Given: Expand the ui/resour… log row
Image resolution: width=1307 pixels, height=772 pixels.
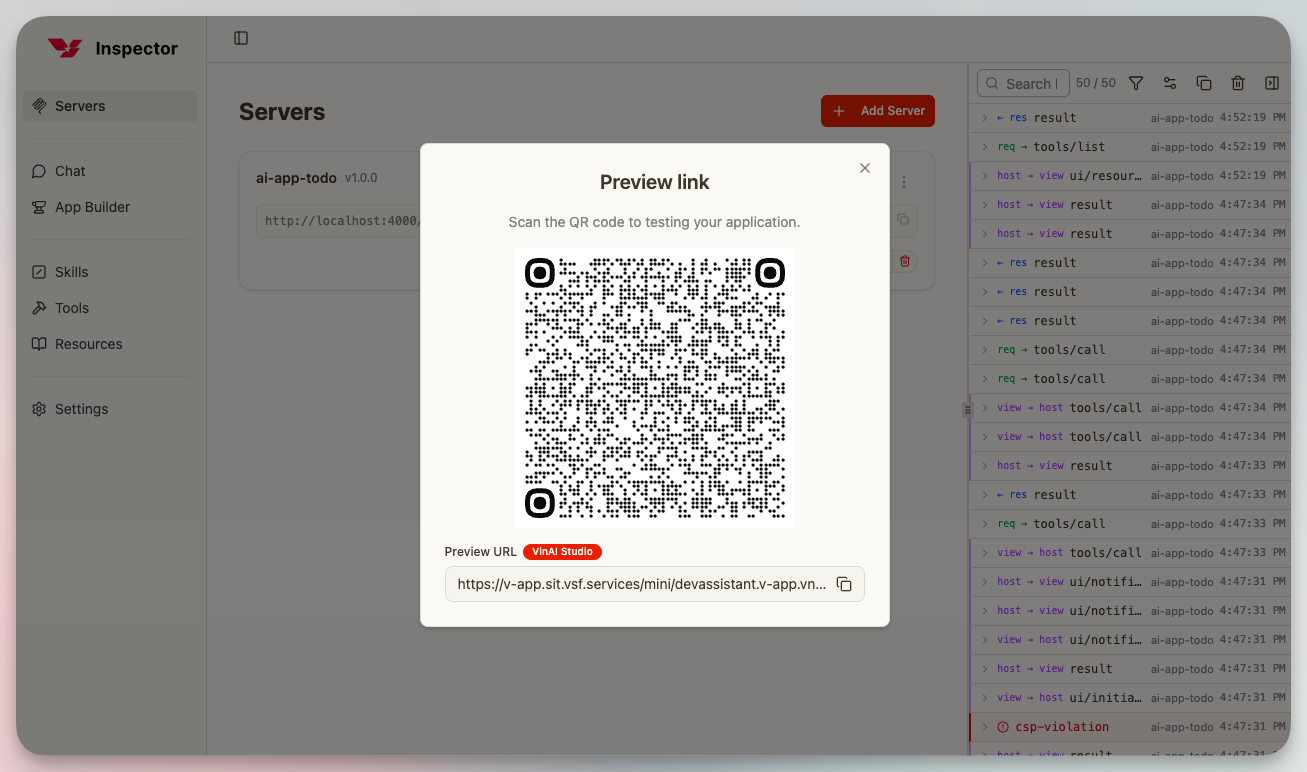Looking at the screenshot, I should [1130, 176].
